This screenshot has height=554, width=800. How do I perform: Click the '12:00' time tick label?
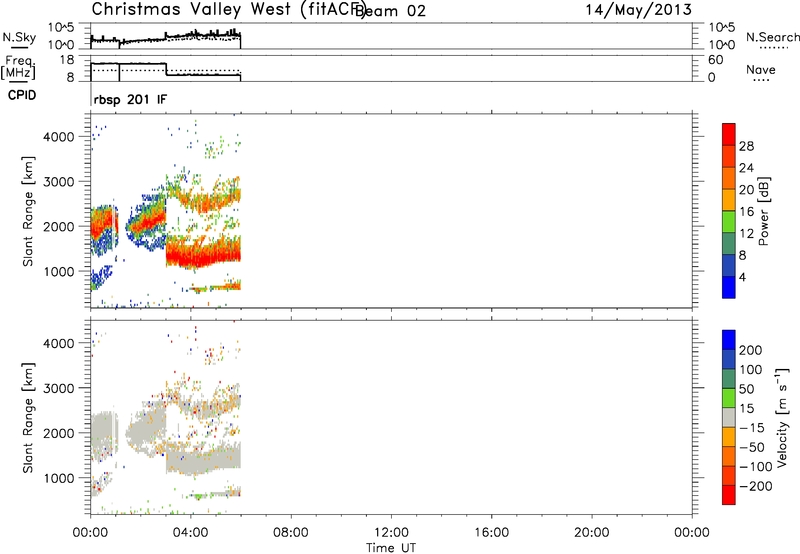[x=391, y=533]
